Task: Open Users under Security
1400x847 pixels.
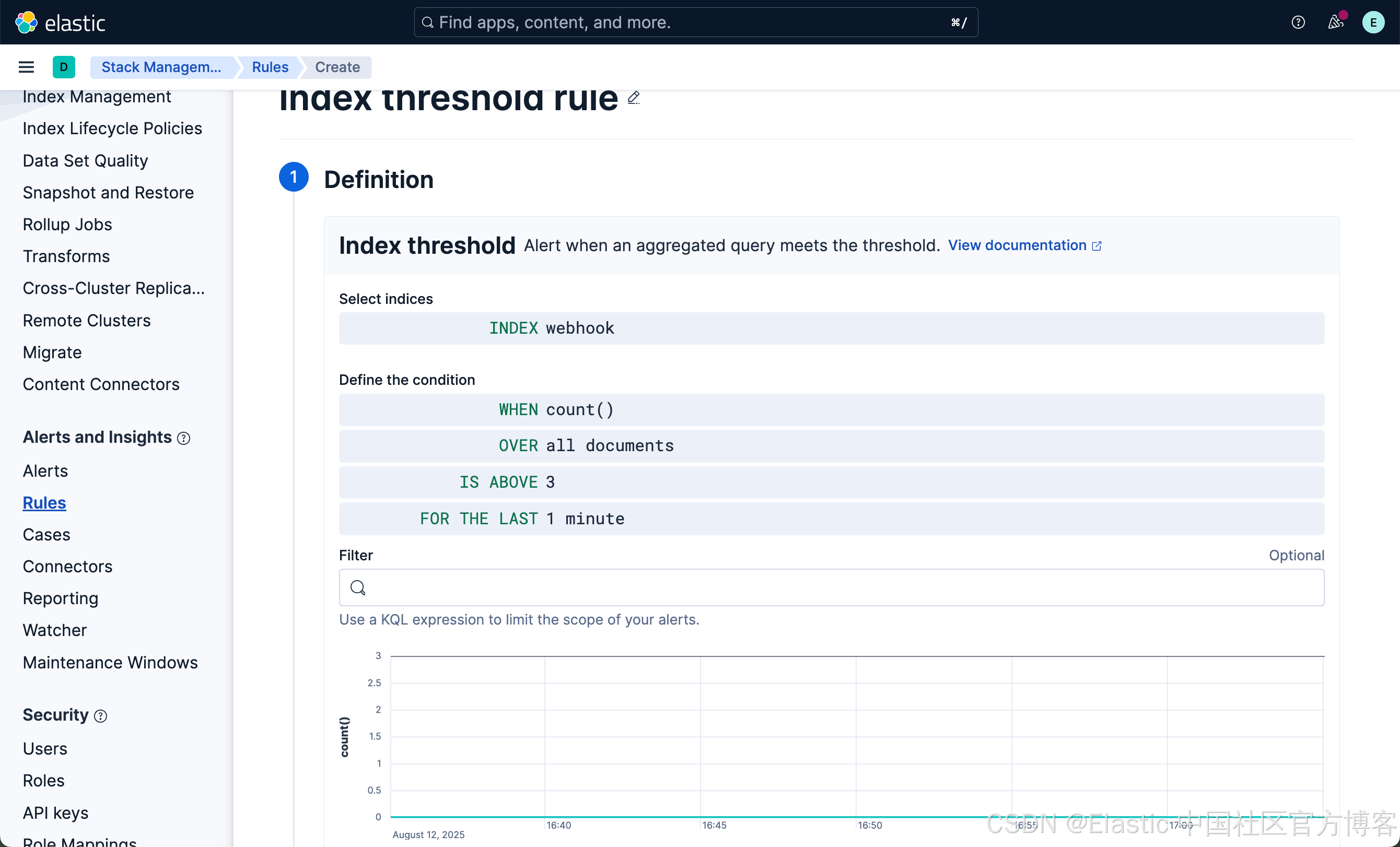Action: click(x=45, y=749)
